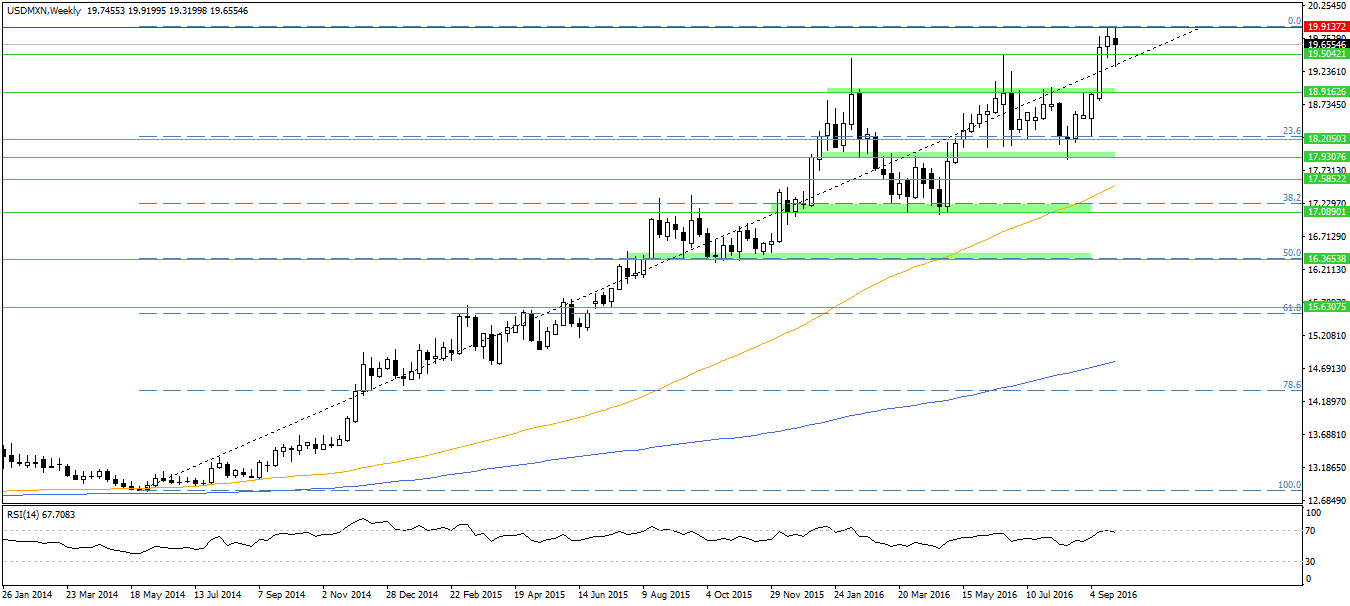Click the 70 level on RSI scale
1350x606 pixels.
[1311, 530]
